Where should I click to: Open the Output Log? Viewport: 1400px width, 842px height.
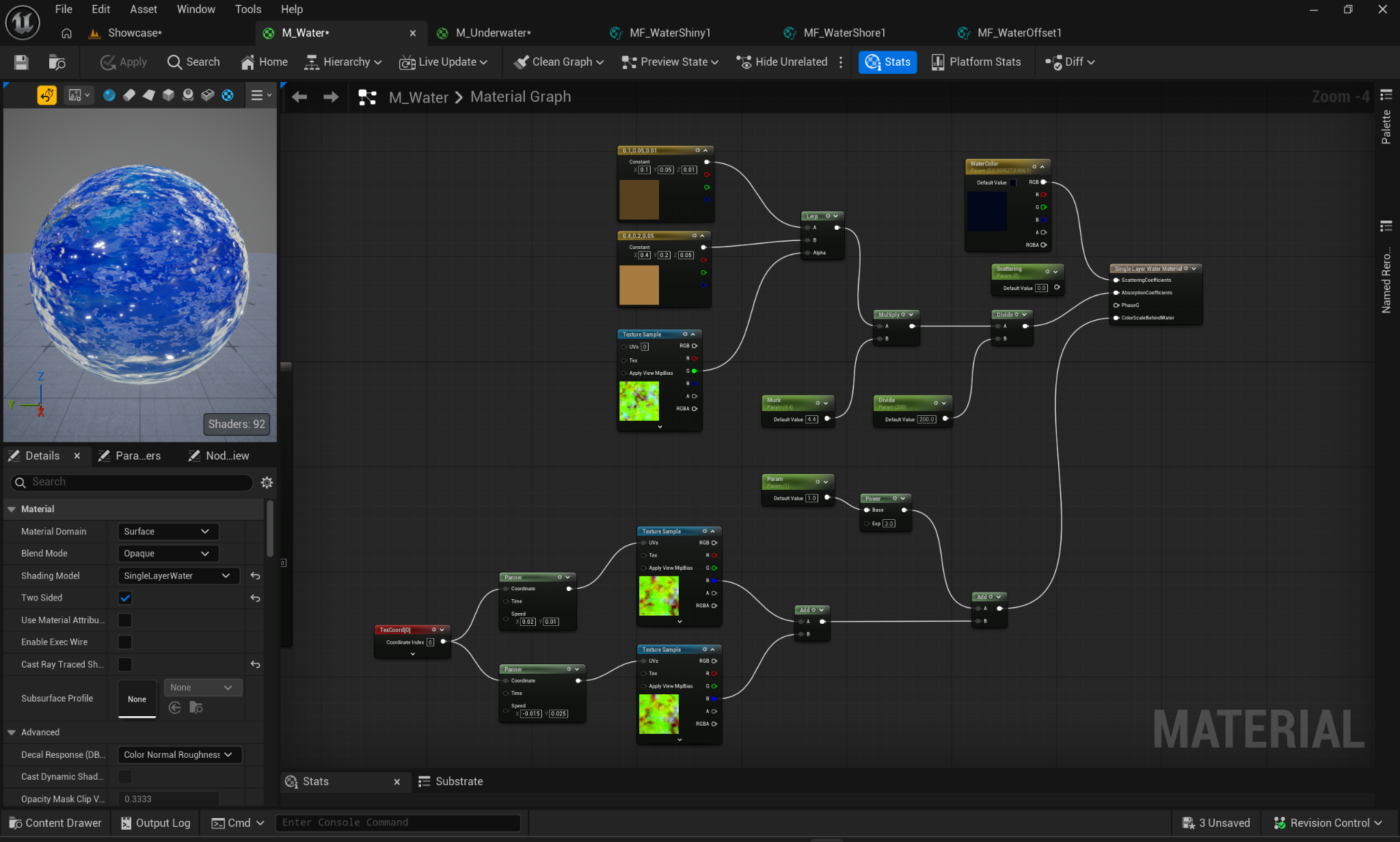(155, 823)
